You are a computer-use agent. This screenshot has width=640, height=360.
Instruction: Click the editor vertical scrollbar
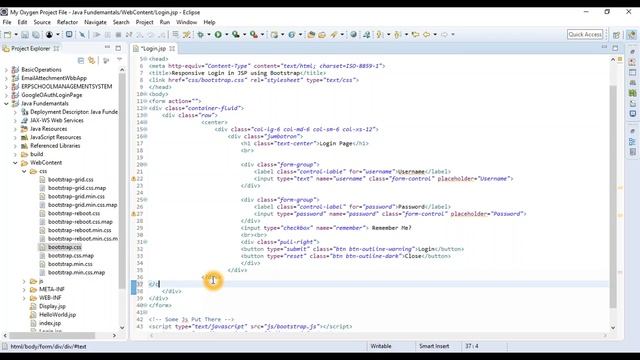[x=613, y=196]
